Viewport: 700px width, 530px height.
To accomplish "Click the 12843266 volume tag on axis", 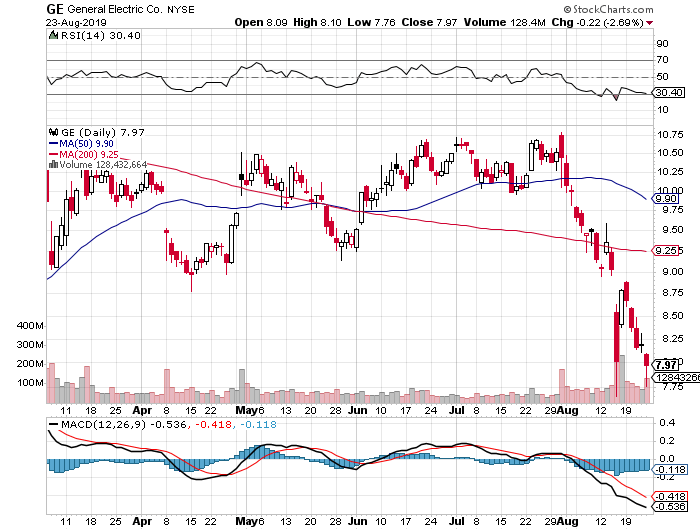I will click(676, 378).
